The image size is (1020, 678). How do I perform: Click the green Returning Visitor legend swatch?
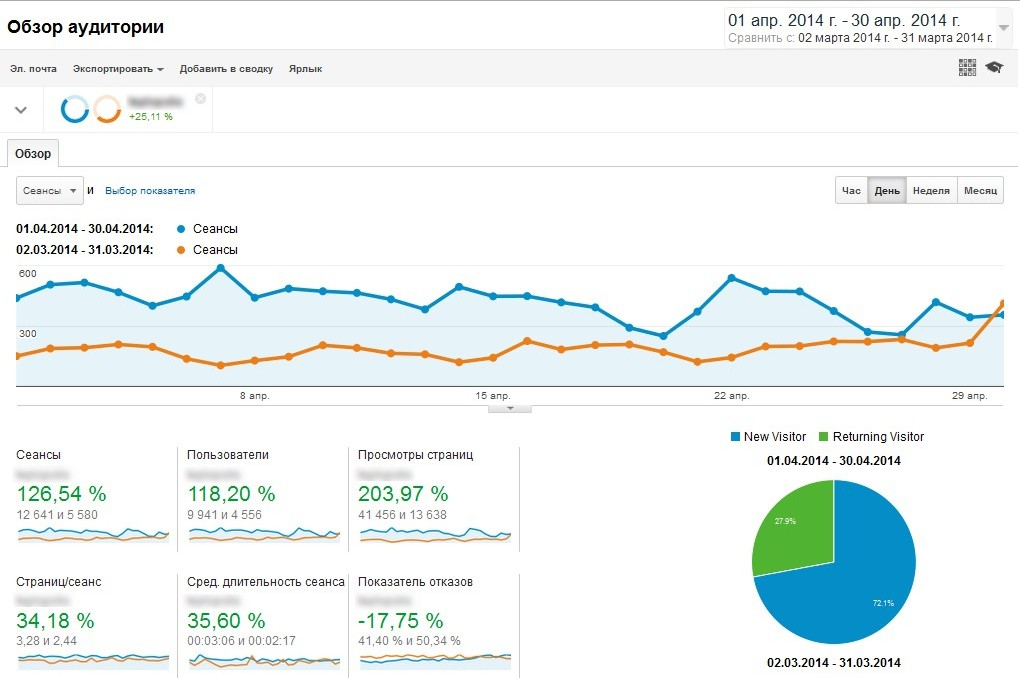(x=824, y=437)
